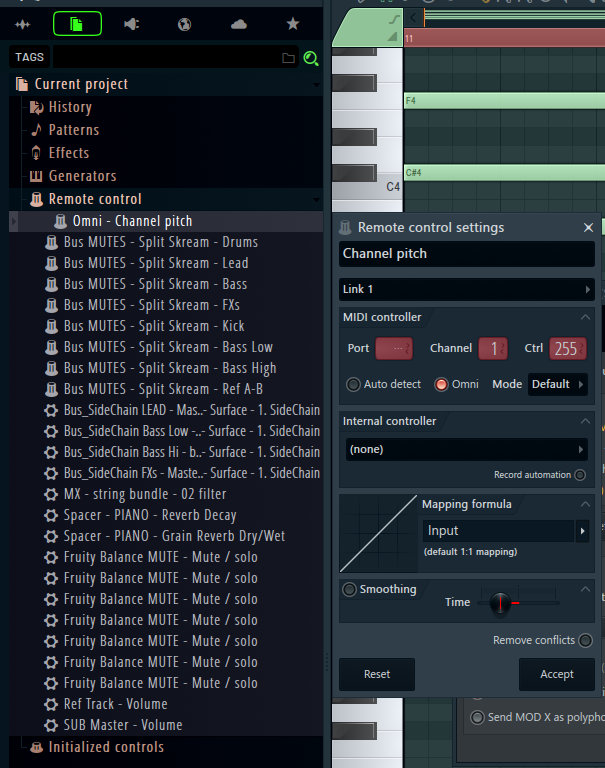Enable the Auto detect option
The height and width of the screenshot is (768, 605).
354,384
